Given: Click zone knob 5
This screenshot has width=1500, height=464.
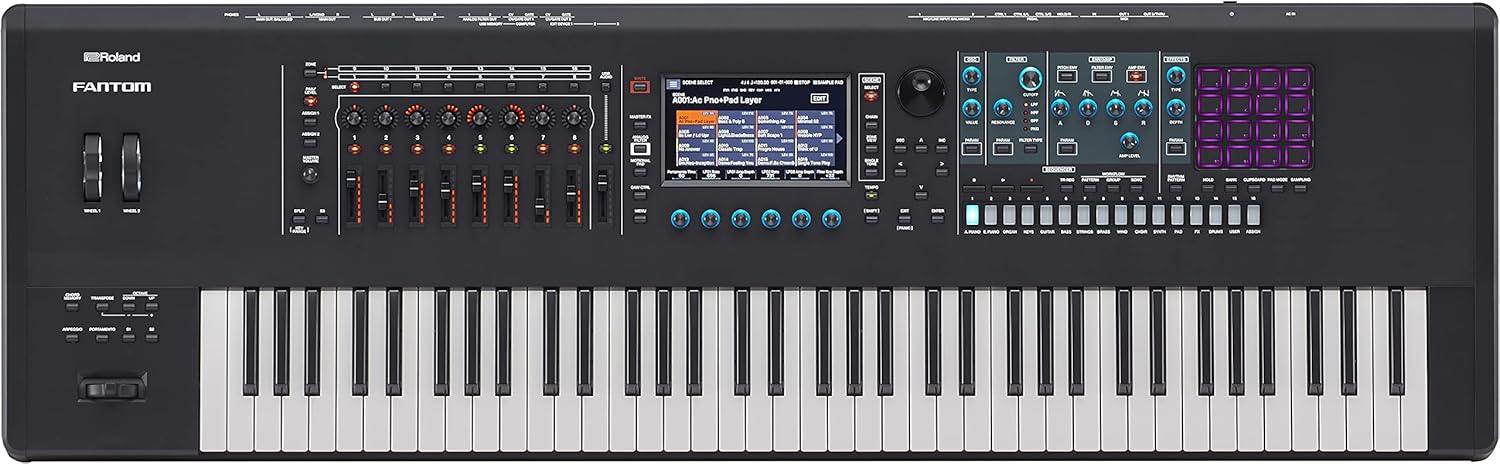Looking at the screenshot, I should [479, 118].
